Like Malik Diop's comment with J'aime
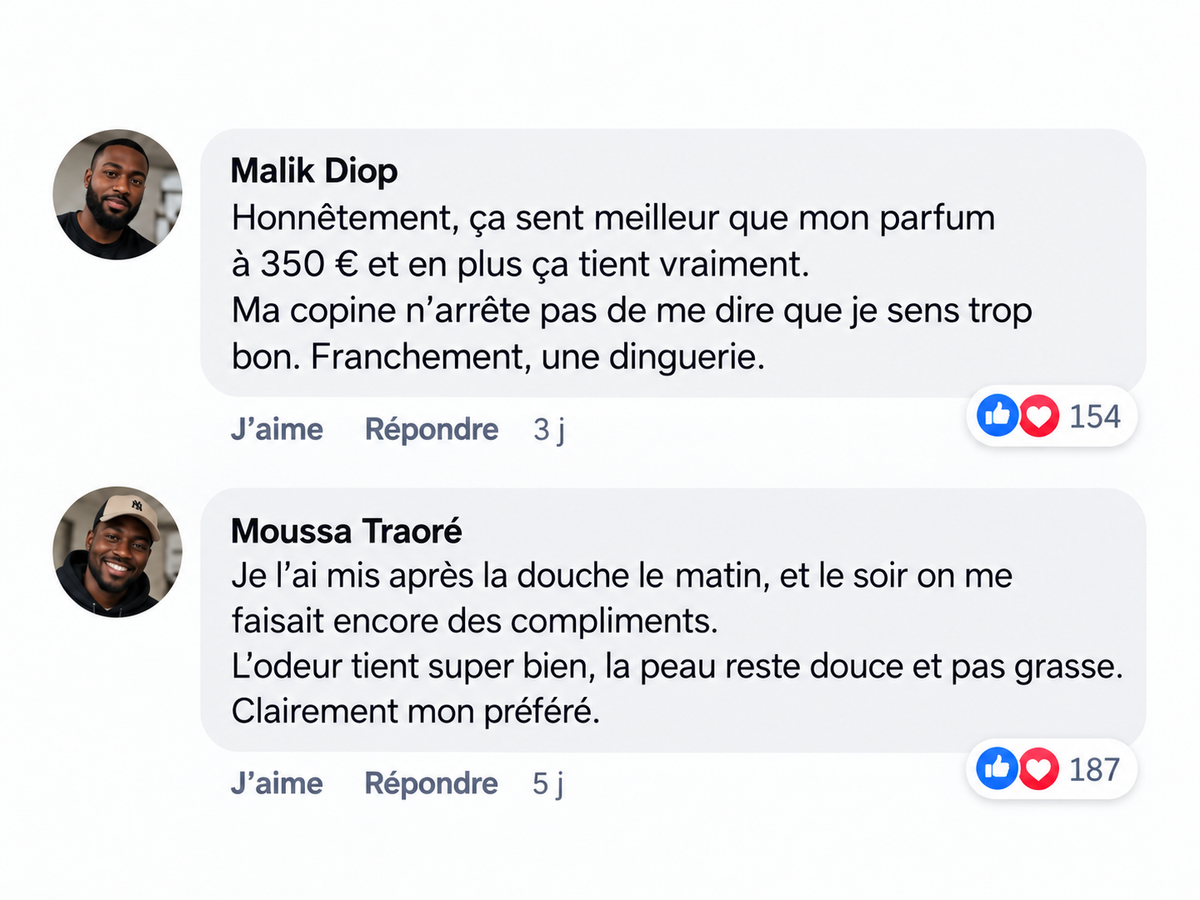The height and width of the screenshot is (900, 1200). pos(277,429)
